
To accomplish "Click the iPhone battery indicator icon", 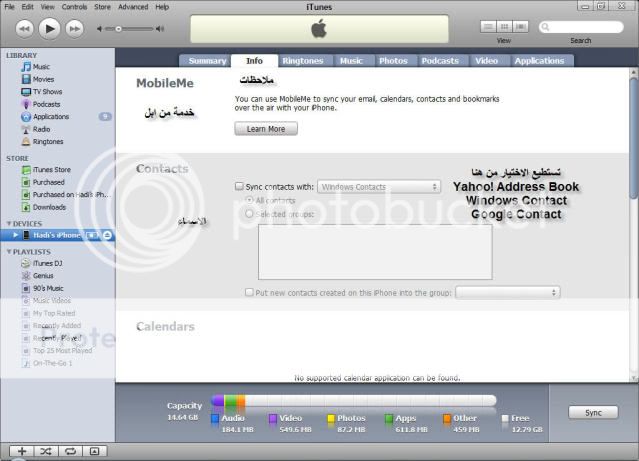I will click(93, 235).
